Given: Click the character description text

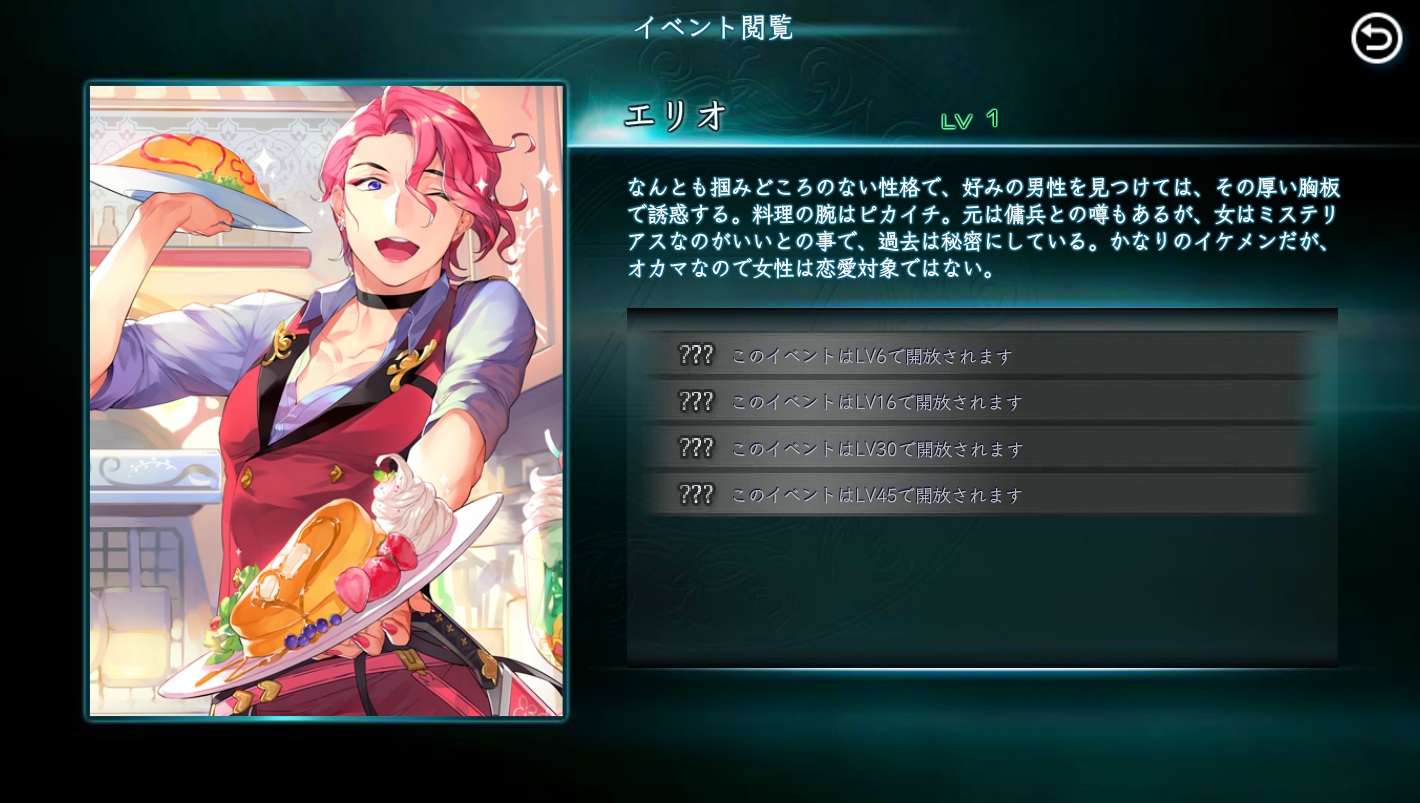Looking at the screenshot, I should tap(984, 228).
